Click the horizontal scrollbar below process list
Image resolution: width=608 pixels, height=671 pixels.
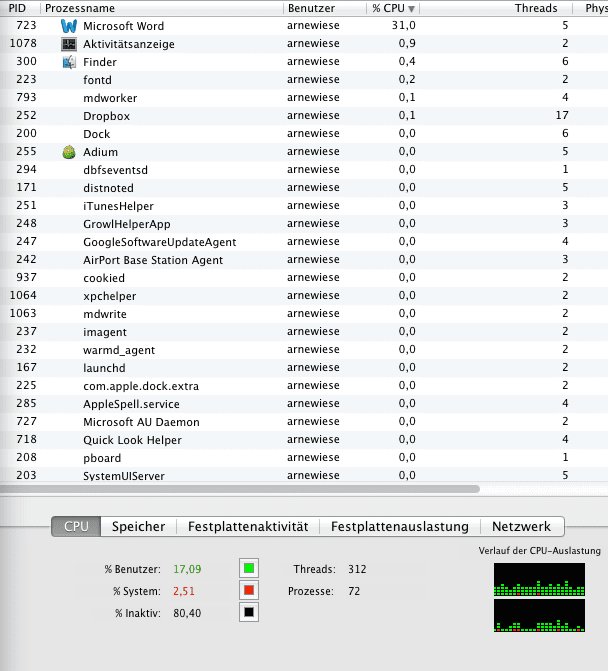coord(240,489)
